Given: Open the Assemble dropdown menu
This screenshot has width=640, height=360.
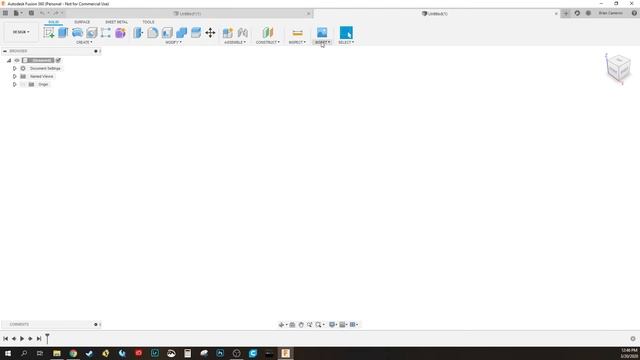Looking at the screenshot, I should tap(235, 42).
